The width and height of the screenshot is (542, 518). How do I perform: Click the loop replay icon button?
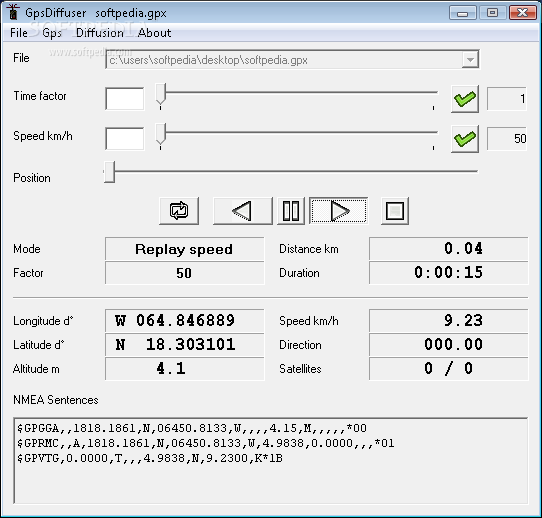click(x=179, y=211)
